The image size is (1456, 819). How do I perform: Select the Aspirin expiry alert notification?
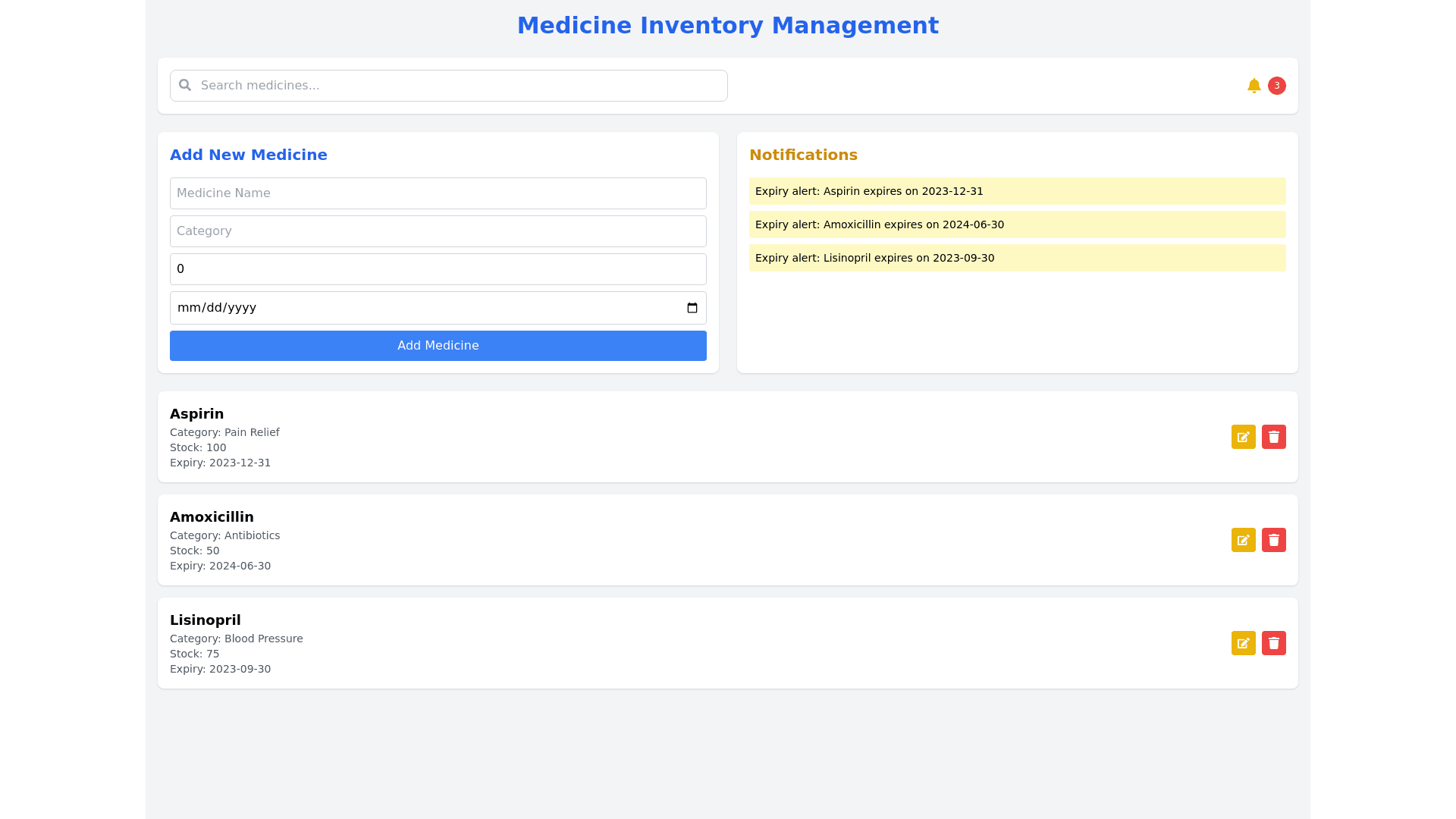1017,191
